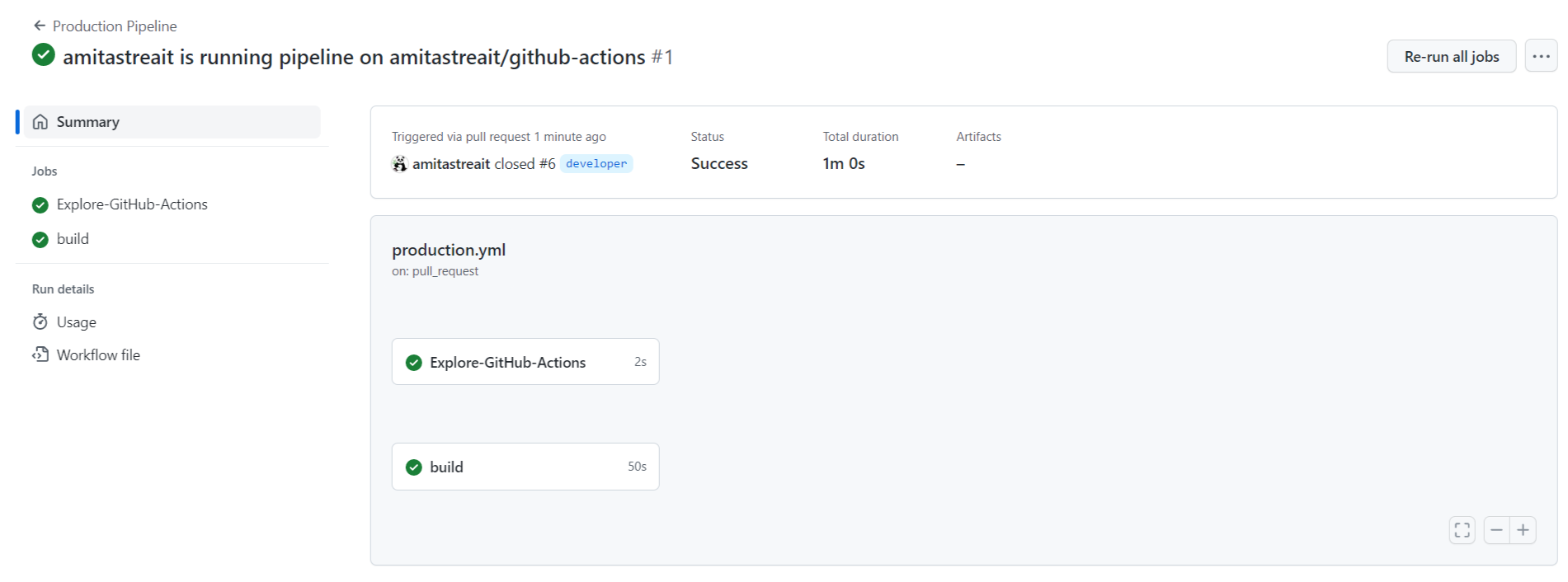Open pull request #6 link
This screenshot has height=582, width=1568.
pos(548,163)
